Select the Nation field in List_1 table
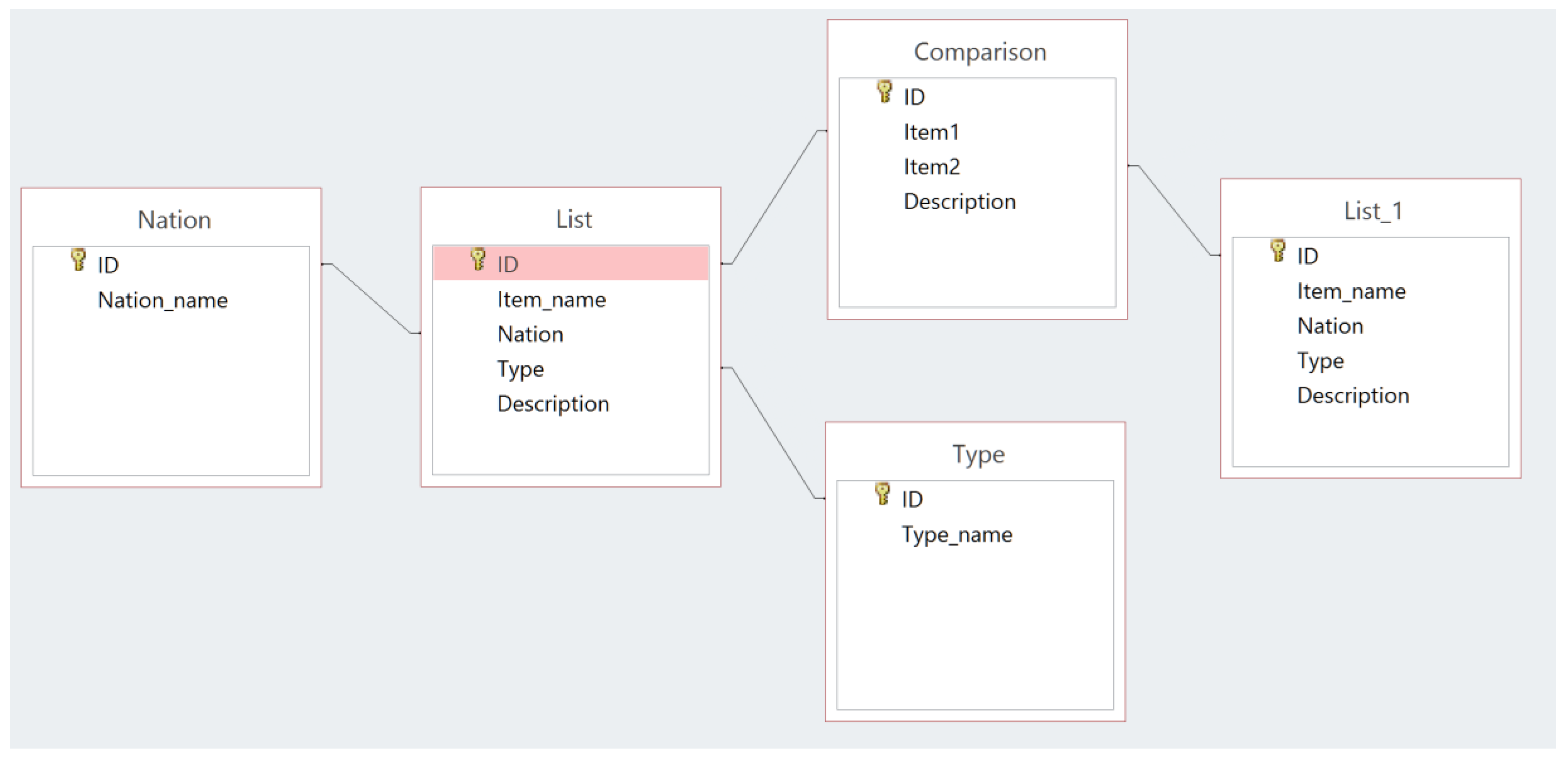This screenshot has height=762, width=1568. pos(1330,325)
